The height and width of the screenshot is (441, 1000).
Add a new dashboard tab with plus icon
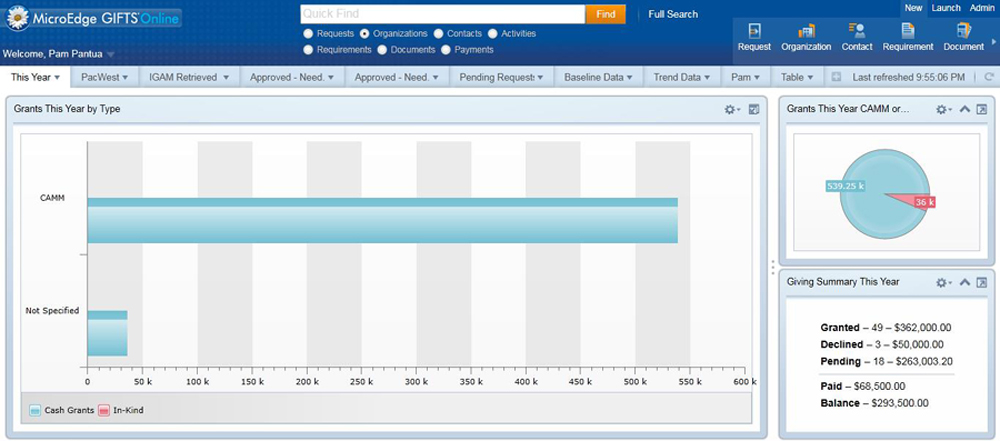click(836, 77)
